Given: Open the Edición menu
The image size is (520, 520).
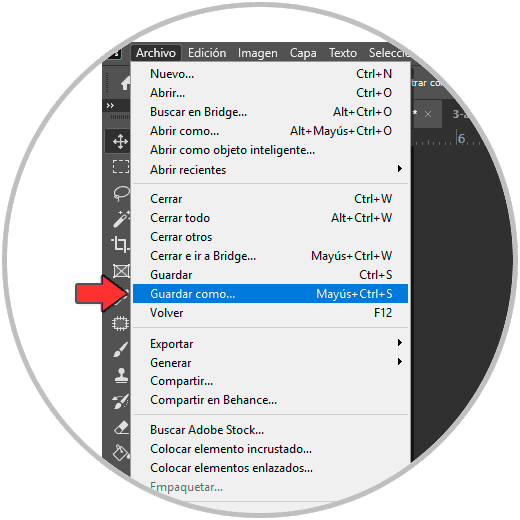Looking at the screenshot, I should click(x=207, y=53).
